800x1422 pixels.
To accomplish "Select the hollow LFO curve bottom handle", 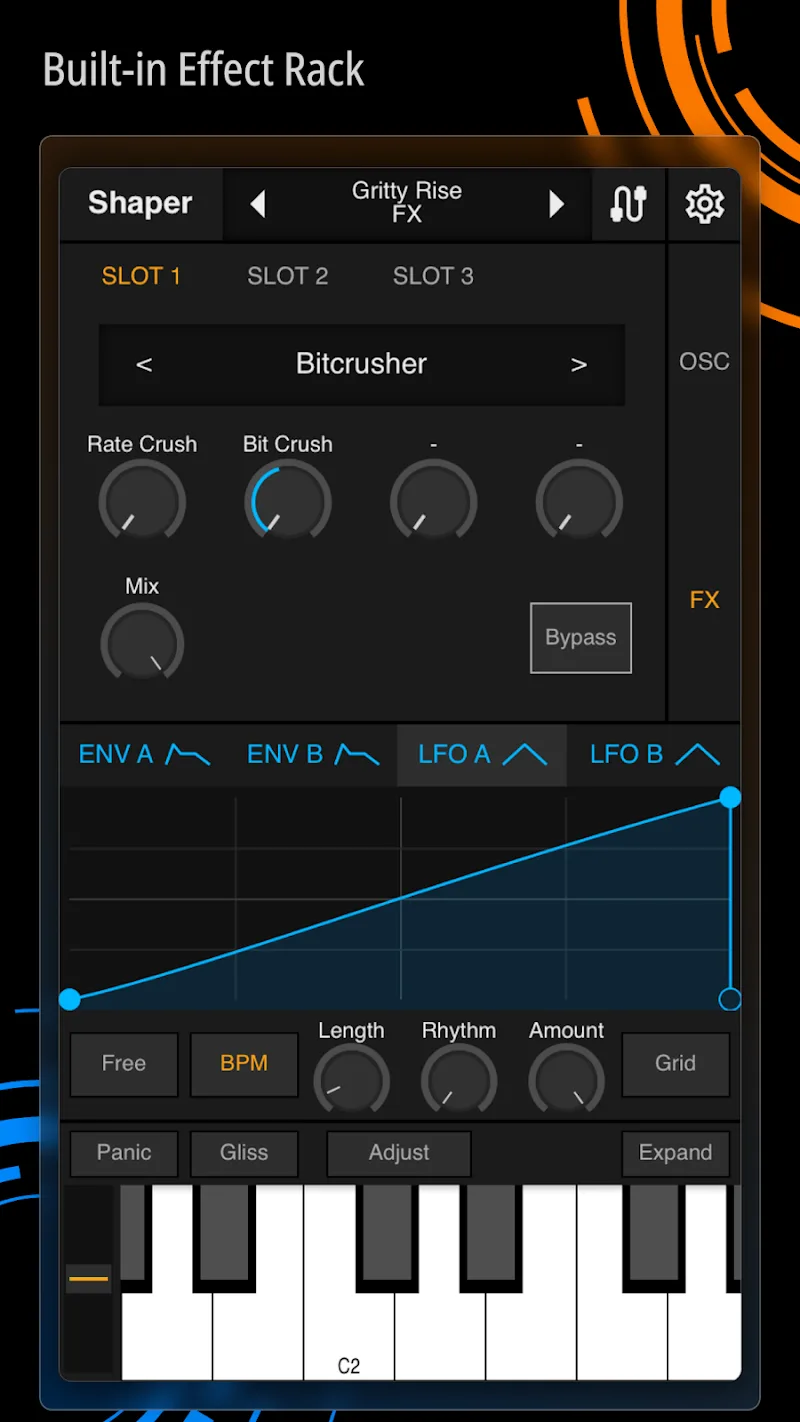I will [730, 999].
